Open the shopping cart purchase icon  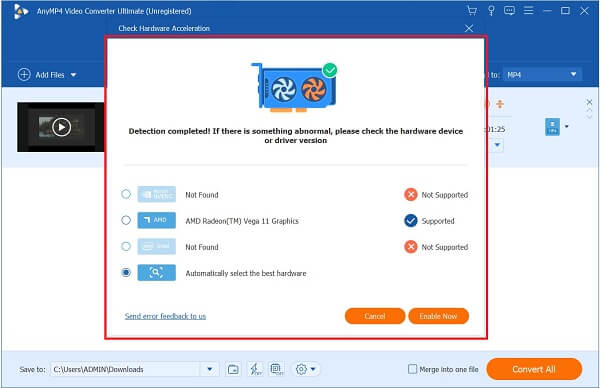coord(472,11)
